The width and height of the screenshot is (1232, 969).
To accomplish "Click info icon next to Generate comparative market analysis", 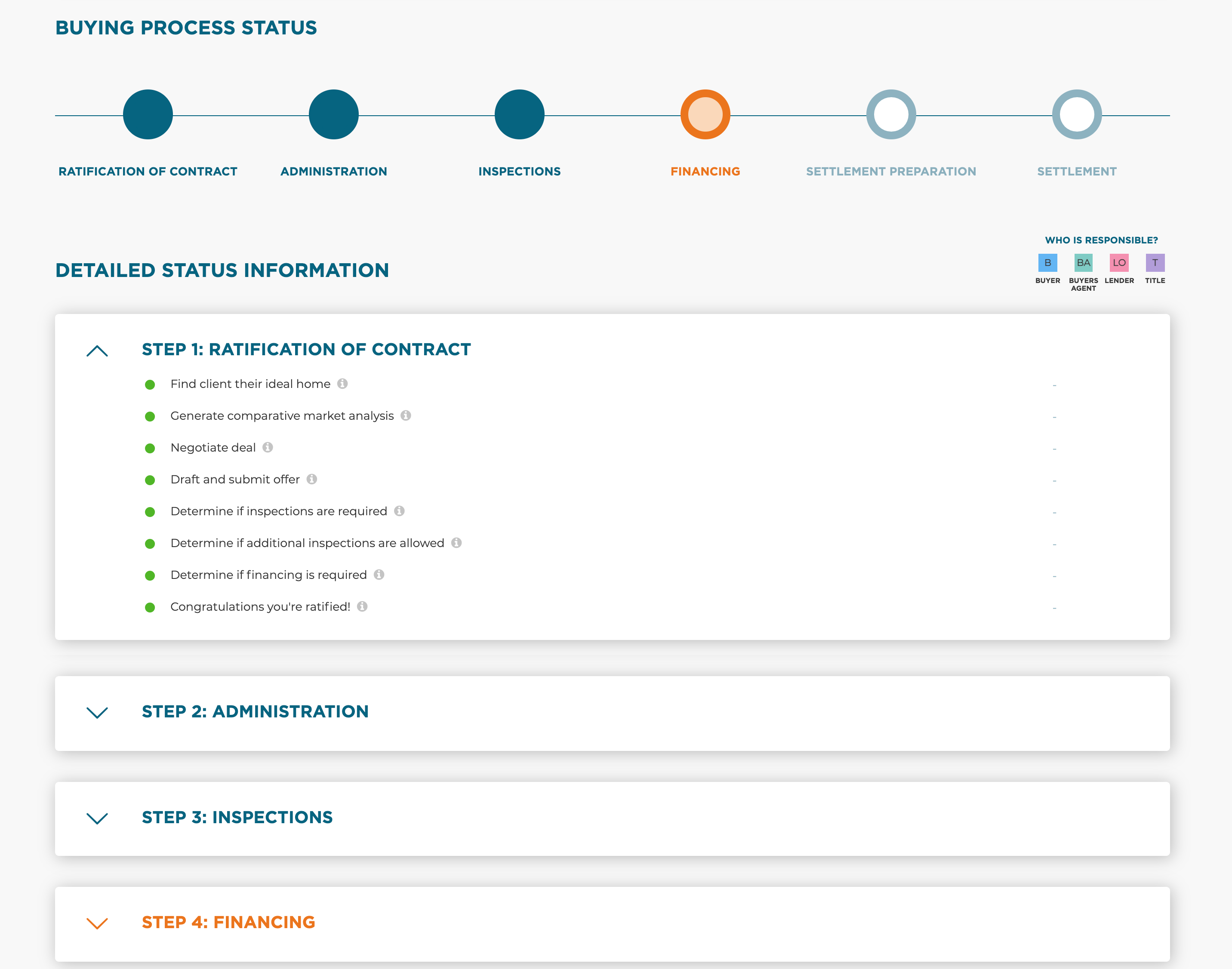I will [406, 415].
